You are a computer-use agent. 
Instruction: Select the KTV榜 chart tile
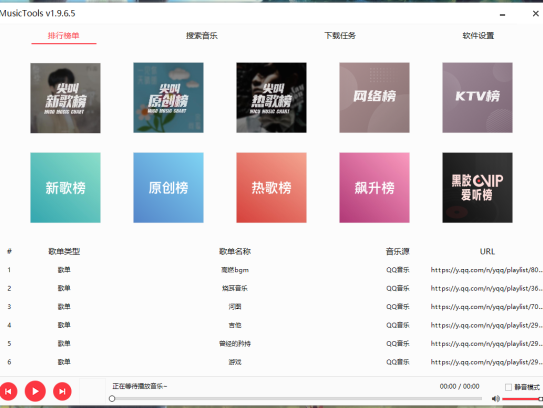tap(478, 98)
